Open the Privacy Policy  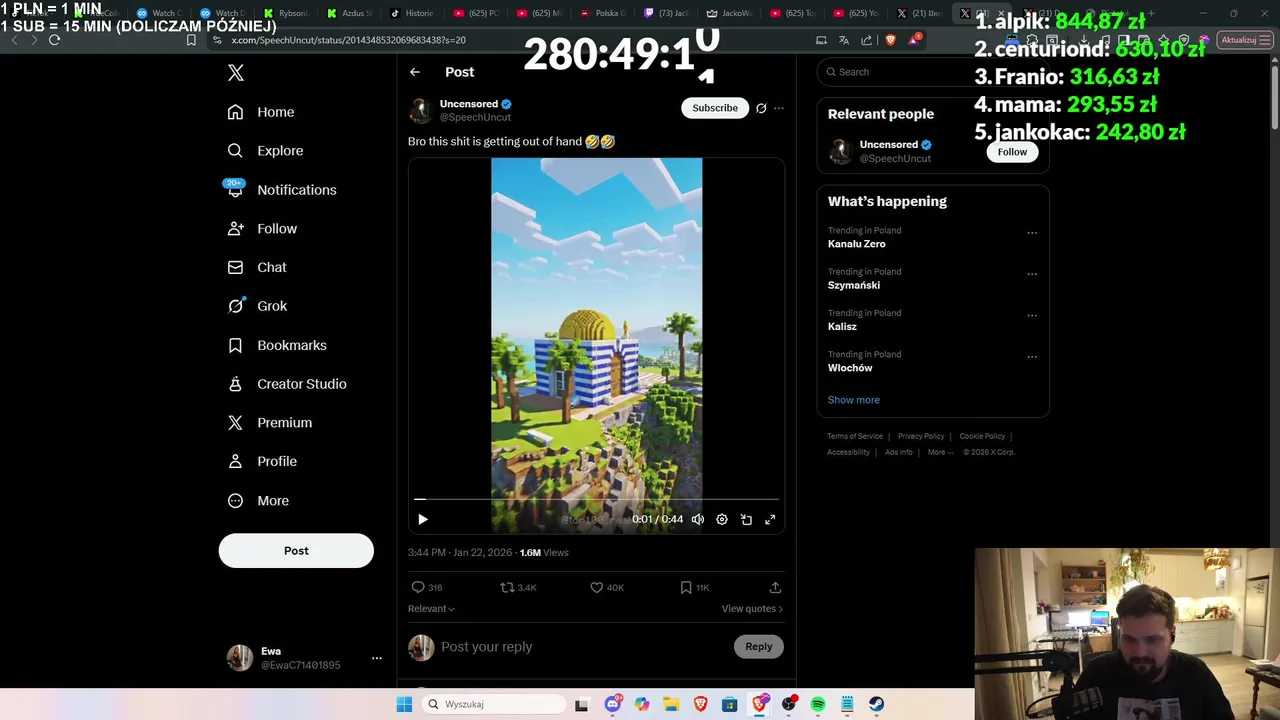tap(921, 436)
